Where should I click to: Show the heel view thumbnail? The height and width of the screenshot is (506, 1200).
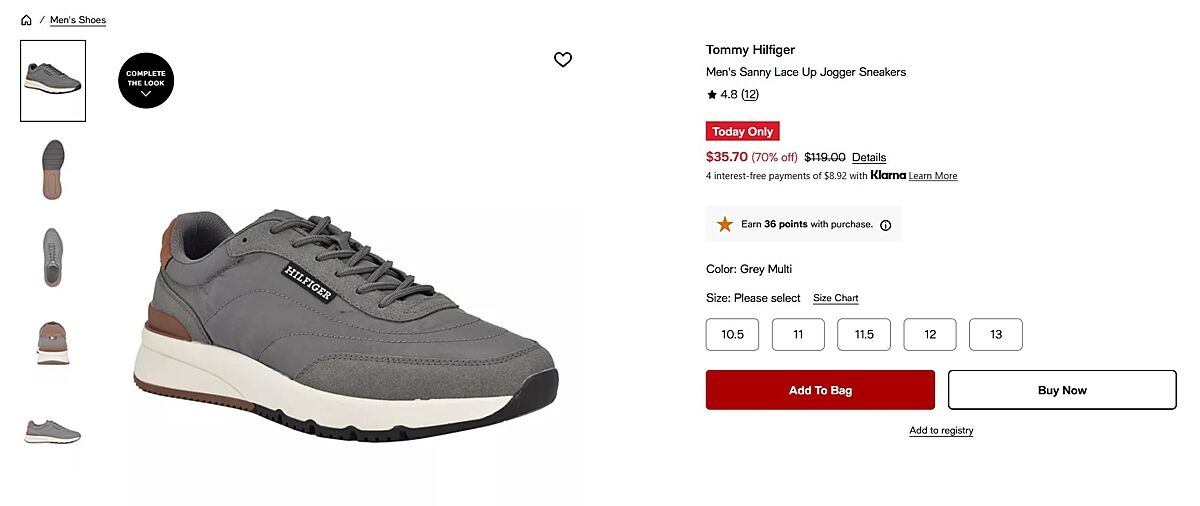[53, 343]
